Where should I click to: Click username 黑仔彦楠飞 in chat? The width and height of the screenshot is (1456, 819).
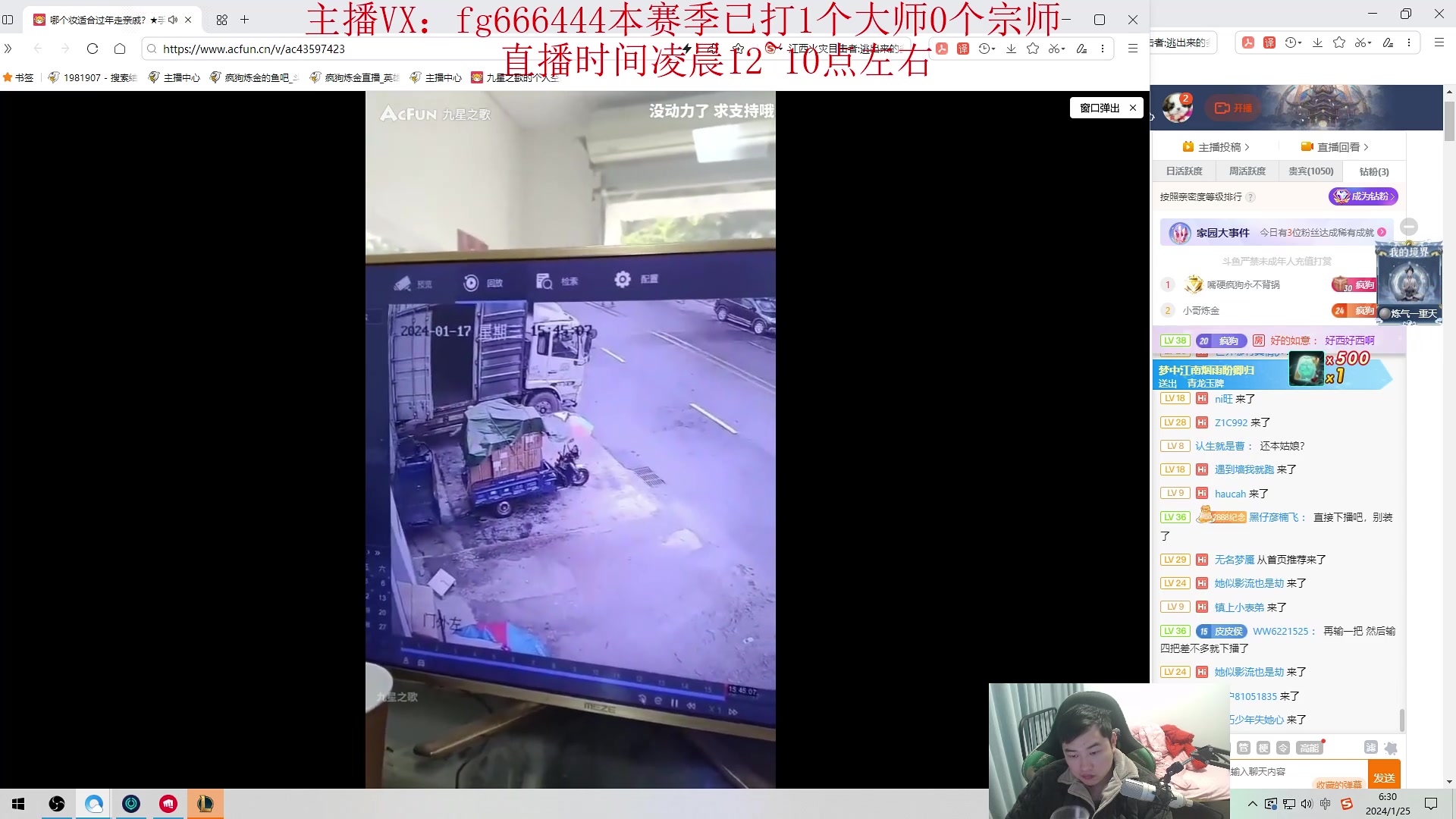(x=1274, y=517)
